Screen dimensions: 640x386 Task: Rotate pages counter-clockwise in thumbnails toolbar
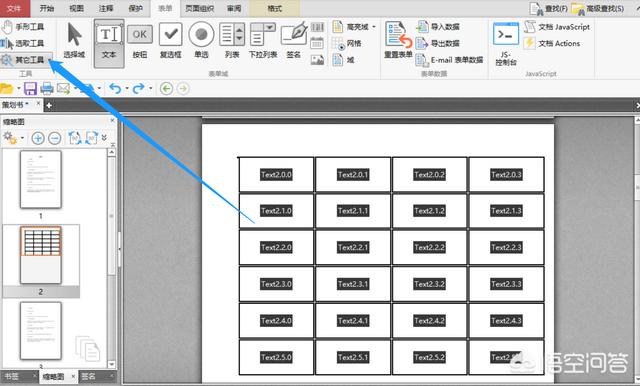click(75, 138)
